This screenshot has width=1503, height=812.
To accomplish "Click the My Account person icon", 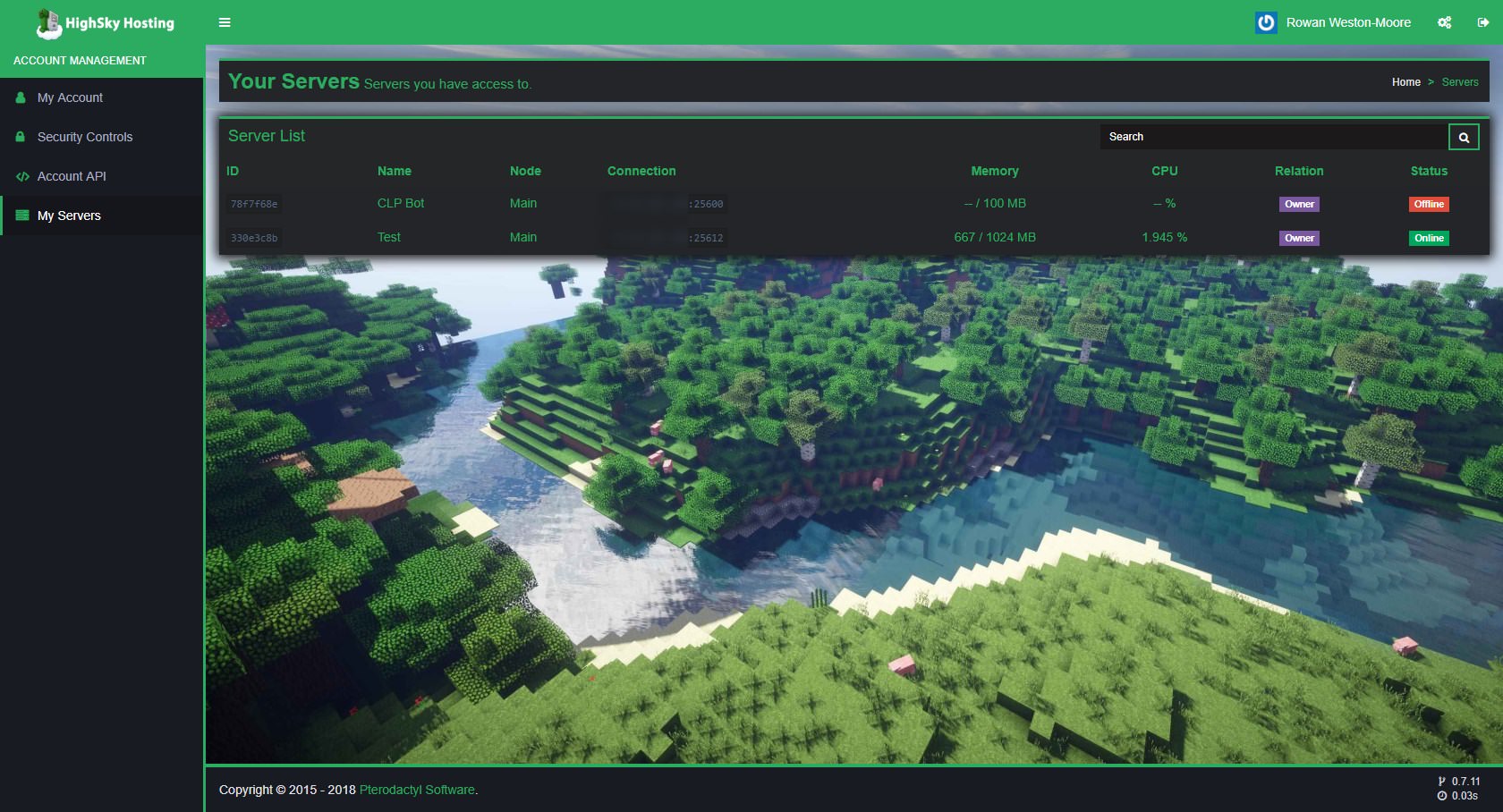I will [x=21, y=97].
